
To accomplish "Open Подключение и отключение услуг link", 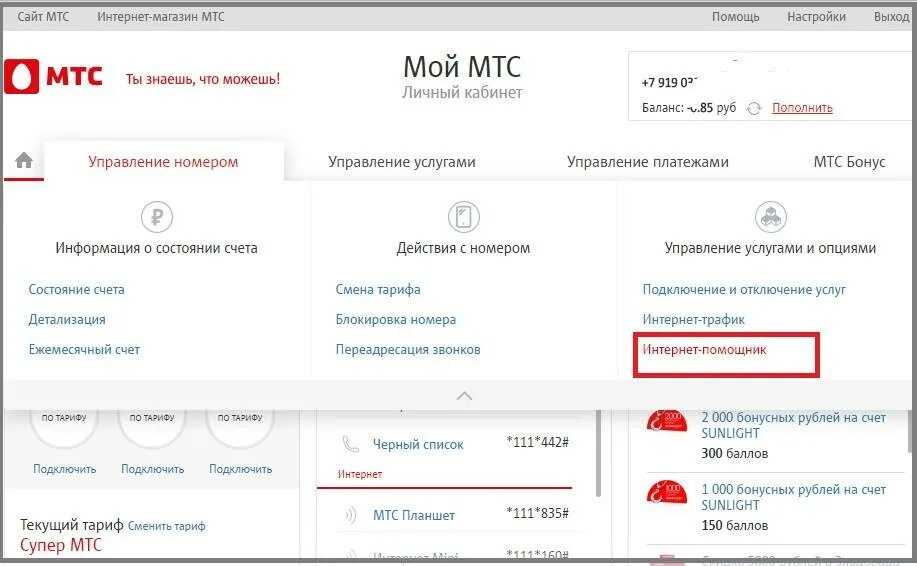I will tap(744, 289).
